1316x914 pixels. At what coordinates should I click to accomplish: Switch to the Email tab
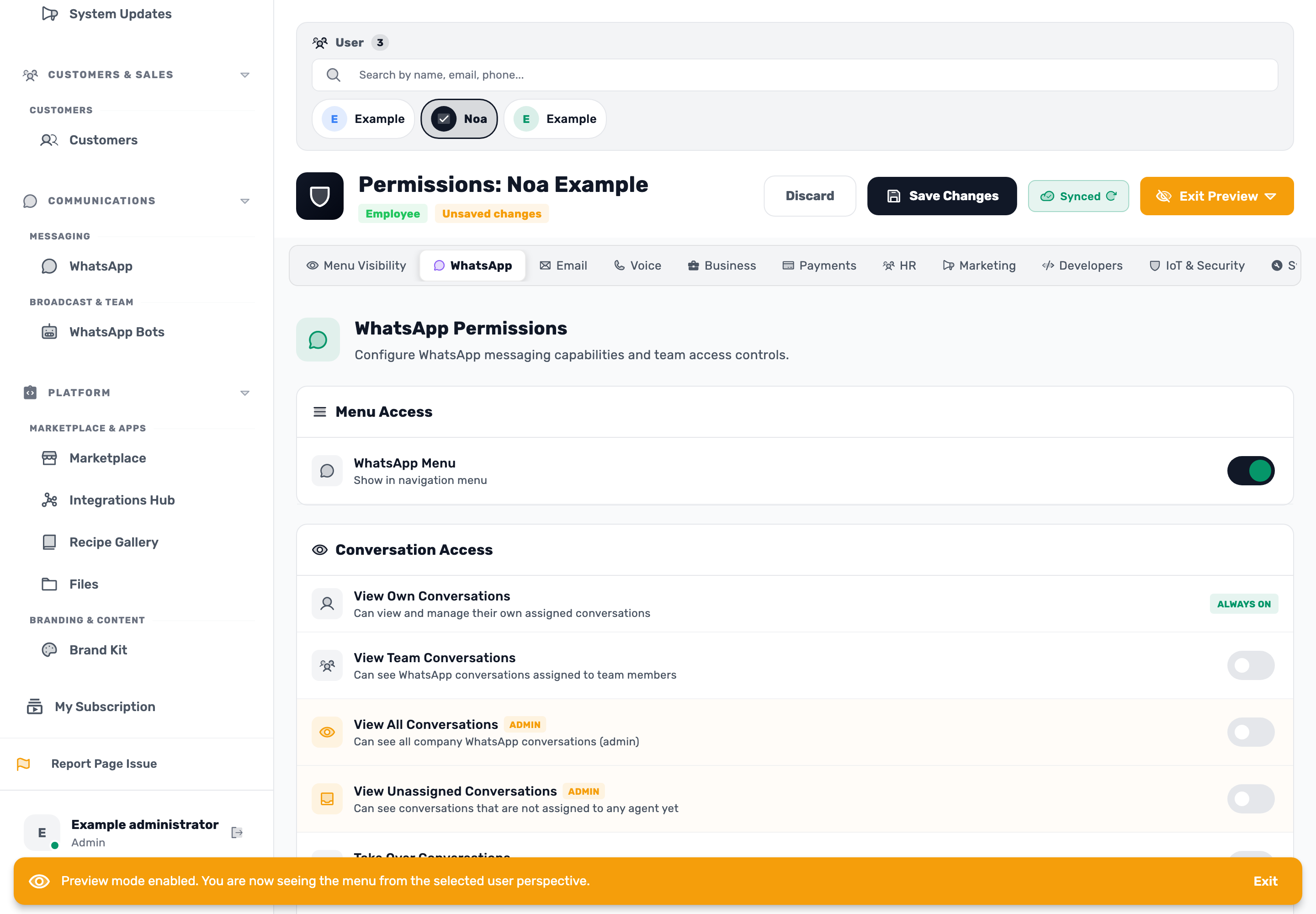click(x=563, y=266)
